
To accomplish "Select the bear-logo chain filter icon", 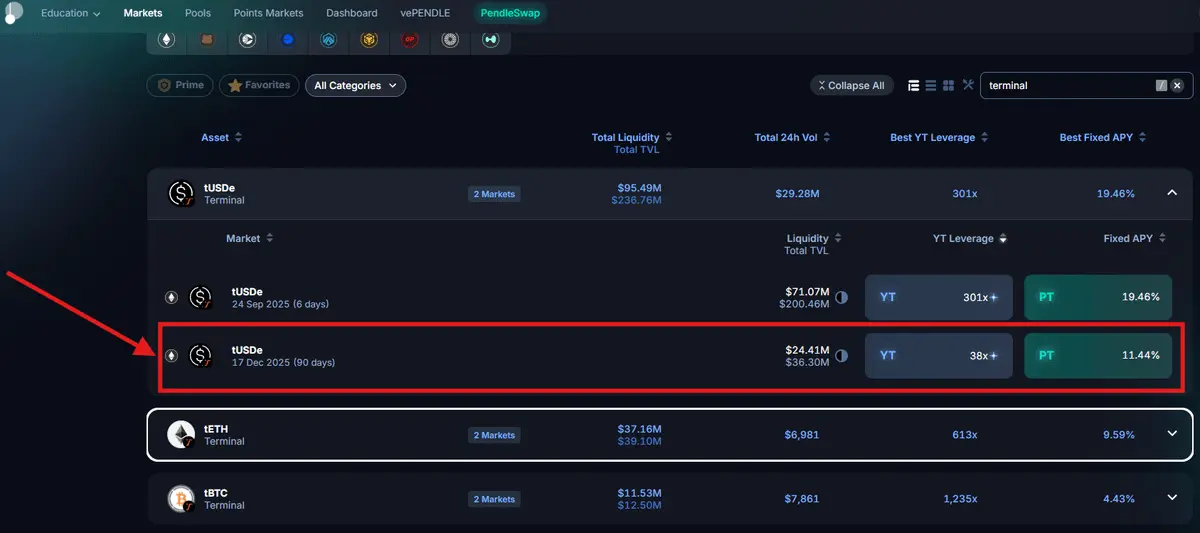I will (208, 40).
